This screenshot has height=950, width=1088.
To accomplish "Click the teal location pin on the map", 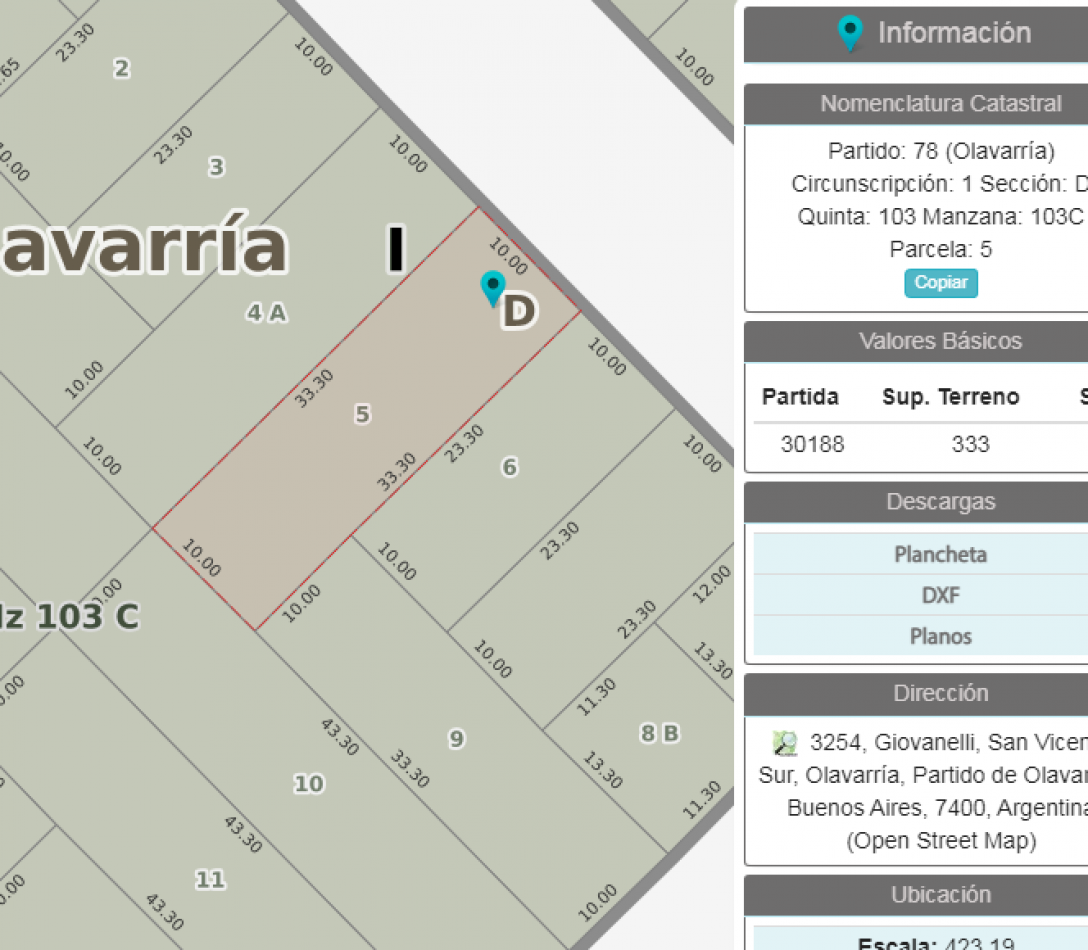I will pyautogui.click(x=492, y=287).
